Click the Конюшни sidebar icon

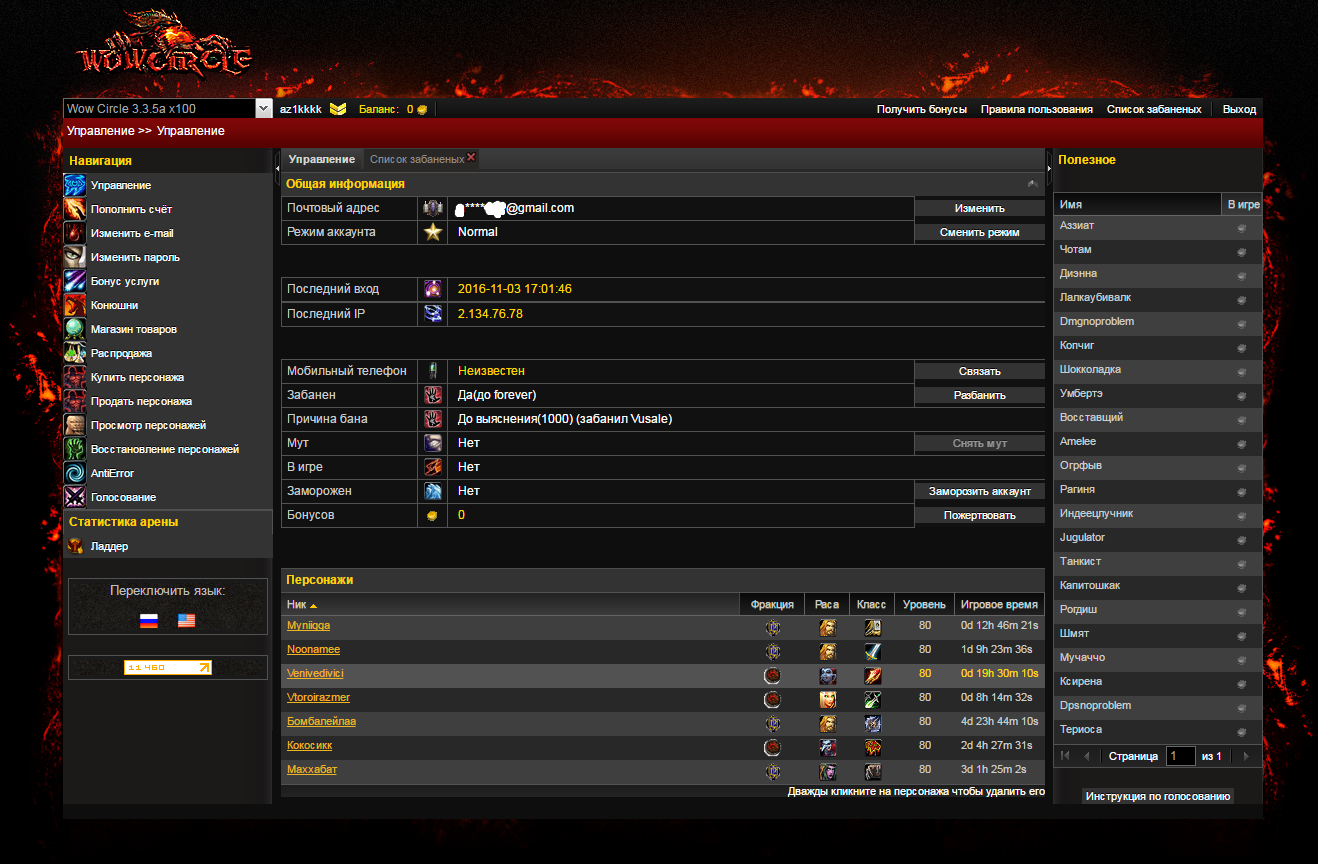point(75,305)
